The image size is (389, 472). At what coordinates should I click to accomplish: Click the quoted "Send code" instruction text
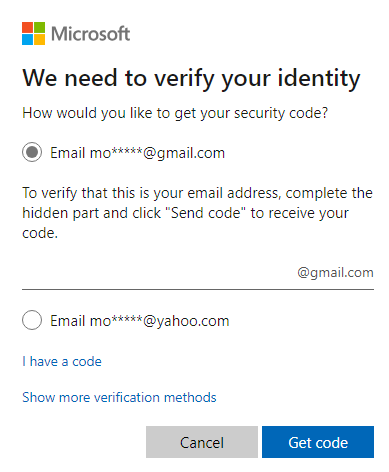[x=206, y=213]
